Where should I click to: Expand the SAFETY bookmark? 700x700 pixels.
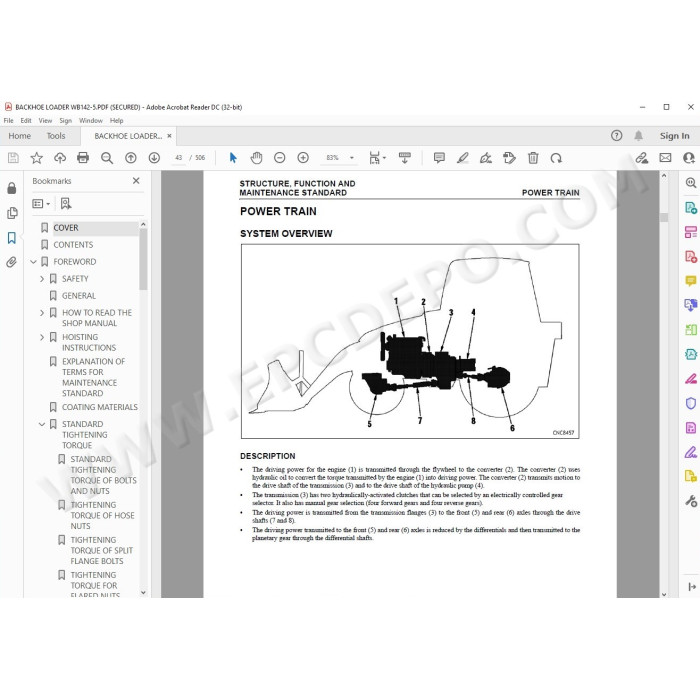coord(42,279)
